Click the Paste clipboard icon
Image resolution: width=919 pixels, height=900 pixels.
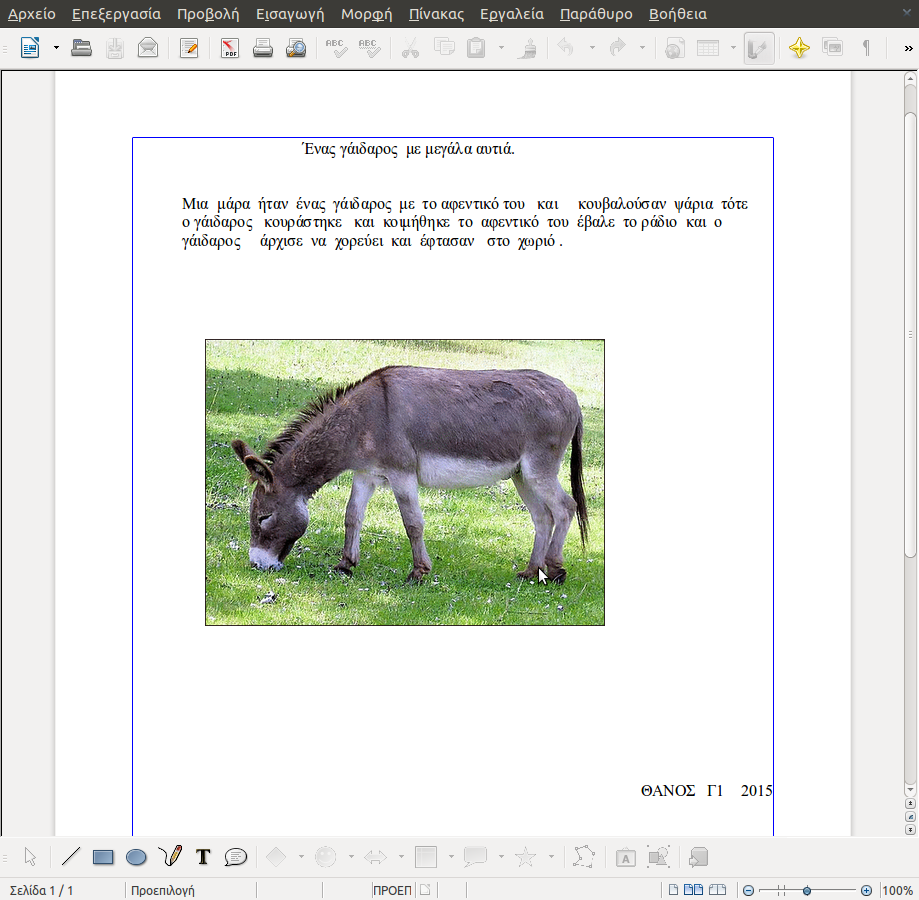coord(476,47)
